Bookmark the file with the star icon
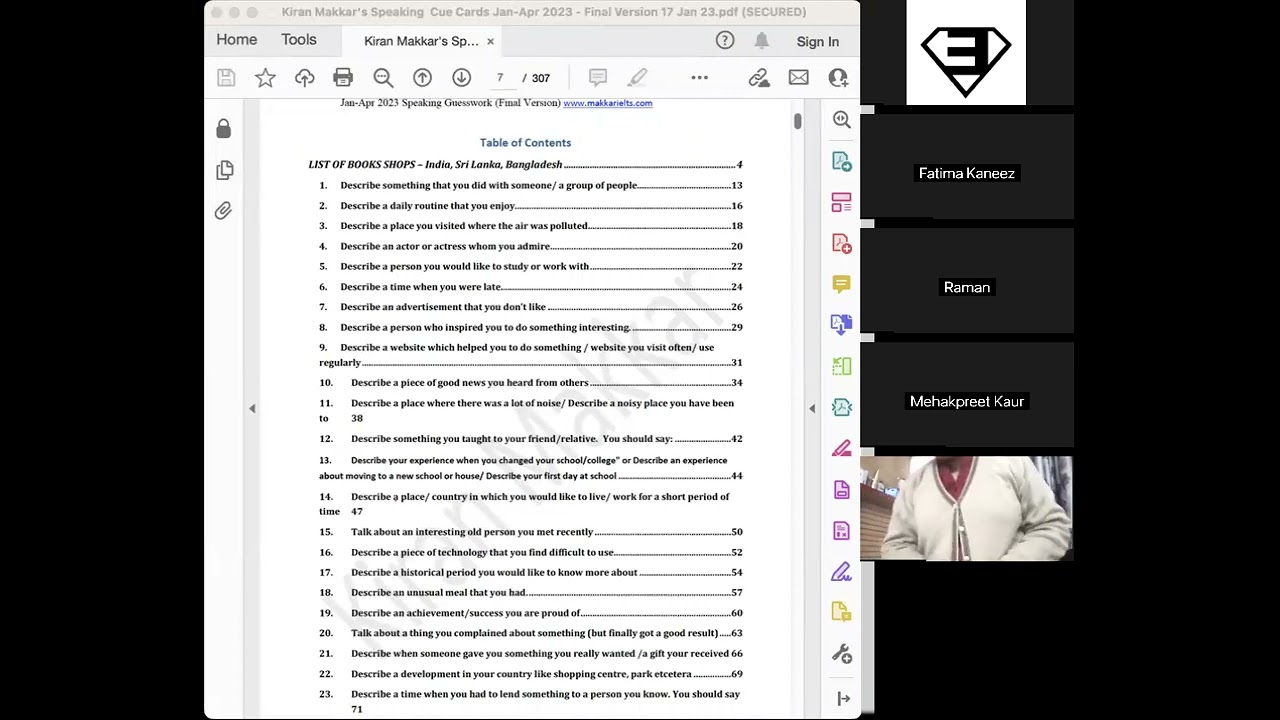 click(265, 78)
